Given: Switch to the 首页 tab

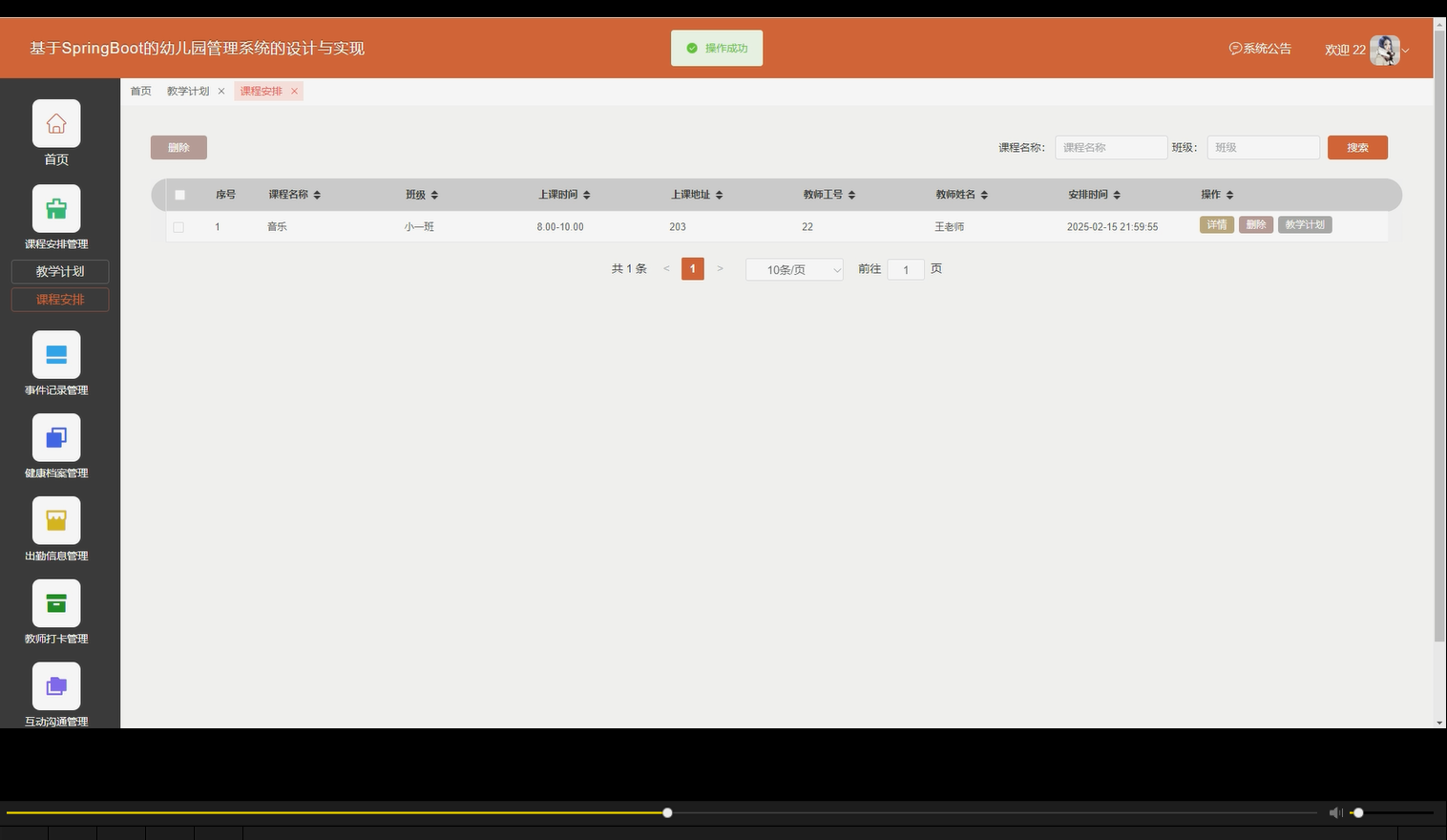Looking at the screenshot, I should [141, 92].
